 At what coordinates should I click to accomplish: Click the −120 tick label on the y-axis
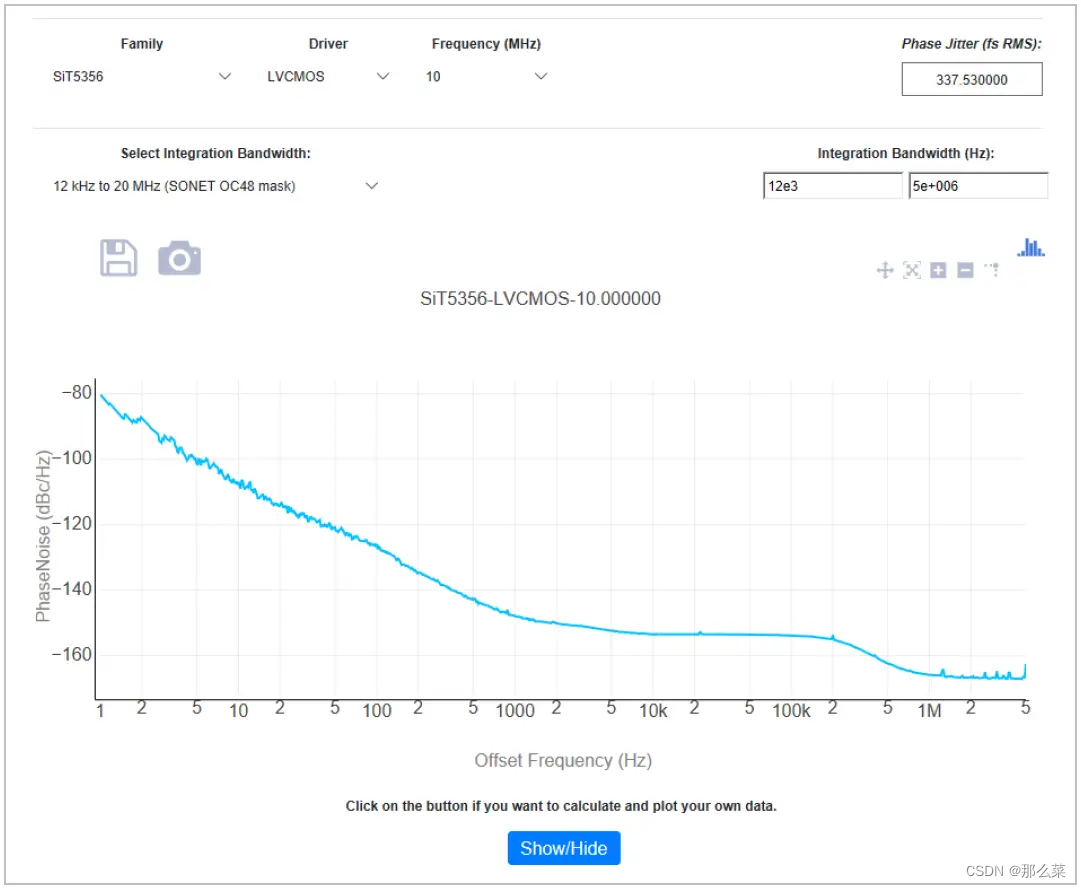click(72, 523)
